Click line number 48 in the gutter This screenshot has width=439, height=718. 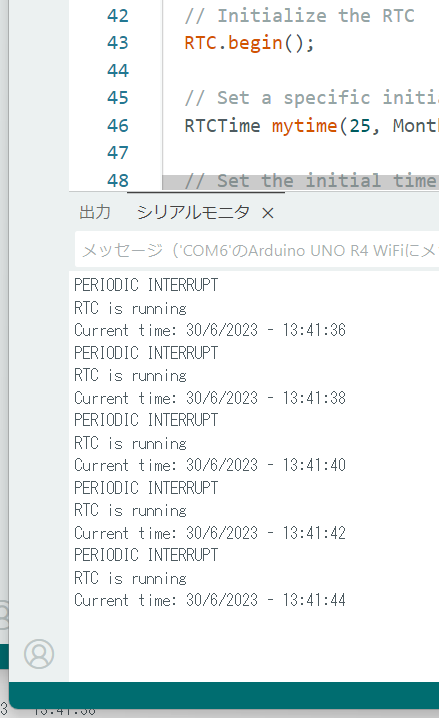(x=118, y=180)
